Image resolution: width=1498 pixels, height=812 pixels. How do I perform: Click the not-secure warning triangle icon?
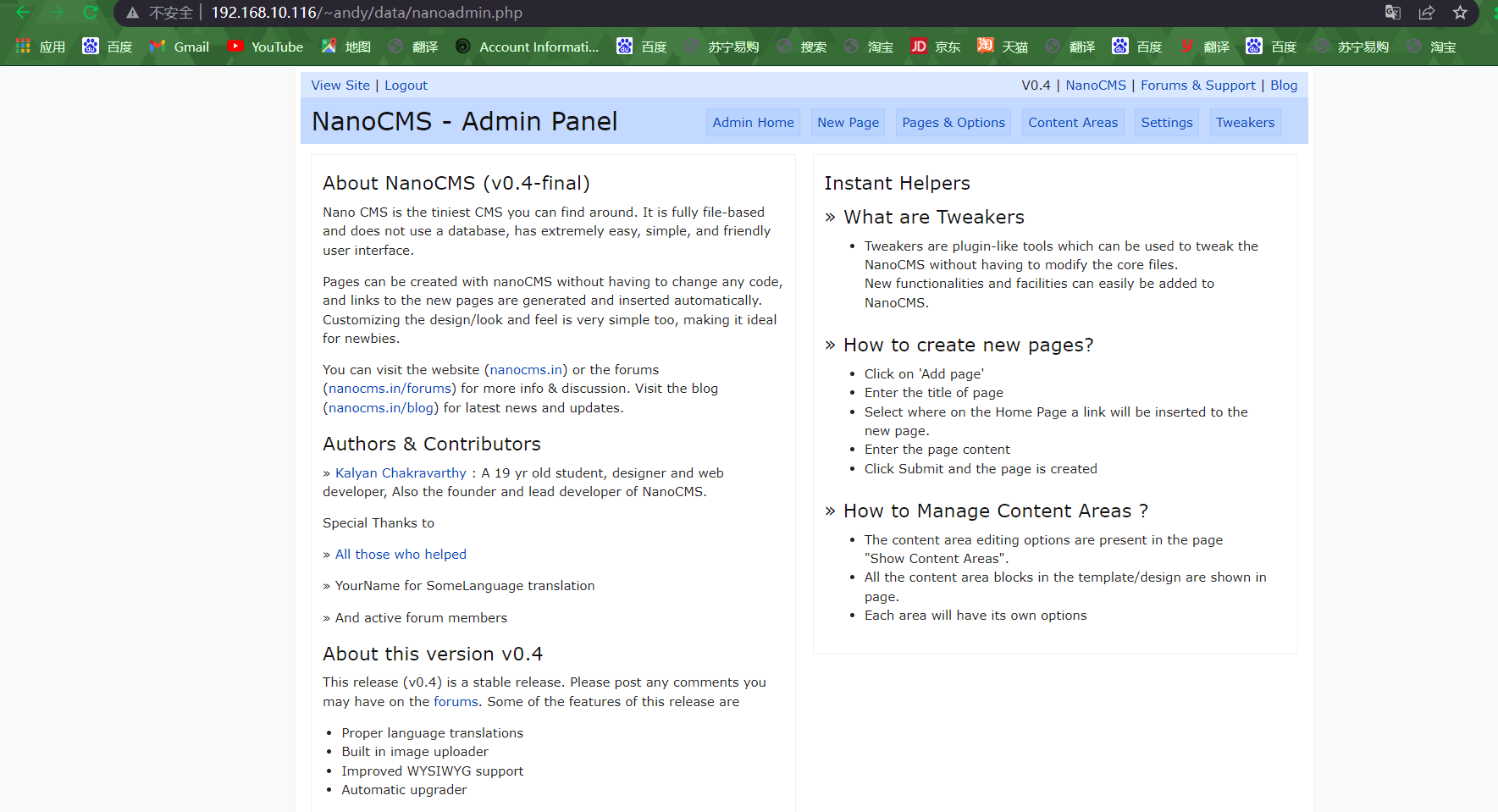pyautogui.click(x=132, y=13)
